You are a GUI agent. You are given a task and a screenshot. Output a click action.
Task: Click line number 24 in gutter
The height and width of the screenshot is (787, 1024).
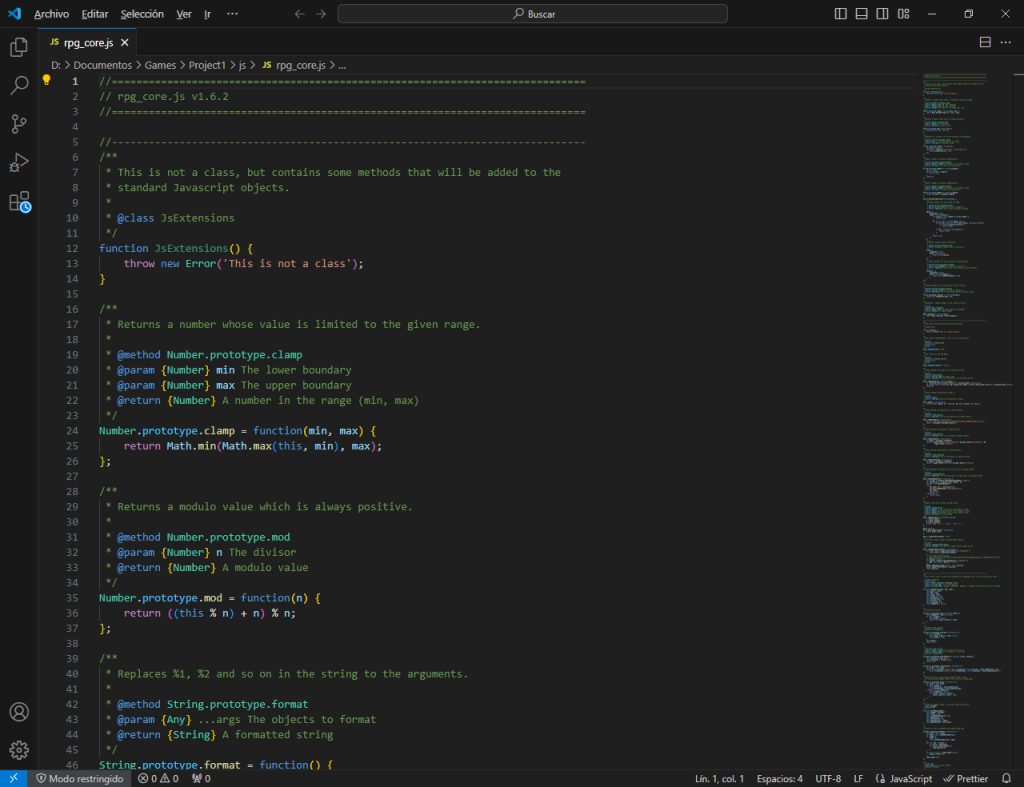click(72, 431)
